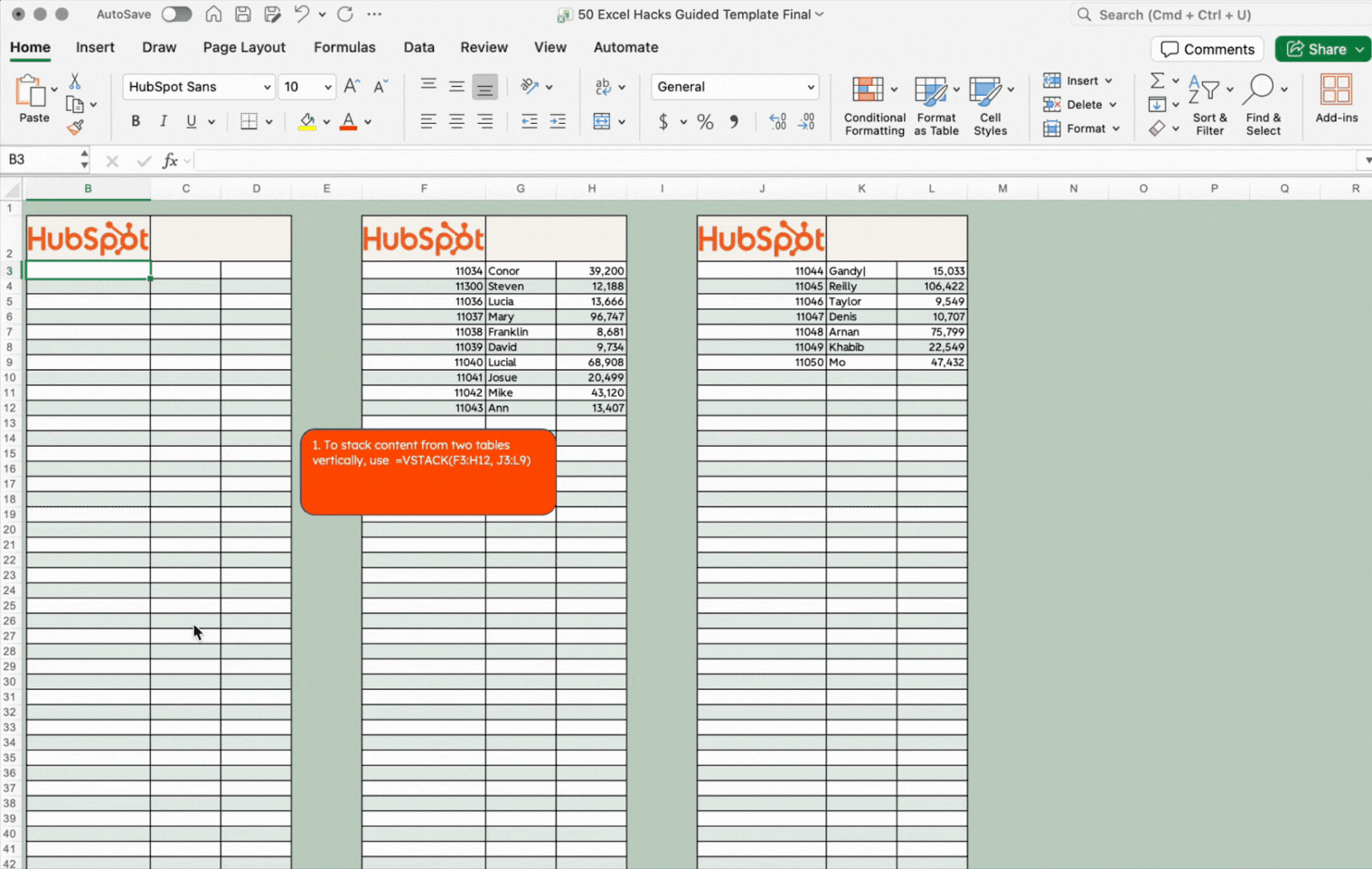Apply the yellow fill color swatch

pos(307,122)
